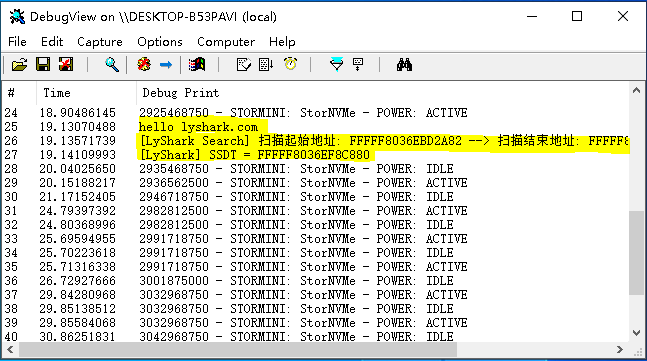Select row 40 message 3042968750 POWER: IDLE

coord(316,337)
